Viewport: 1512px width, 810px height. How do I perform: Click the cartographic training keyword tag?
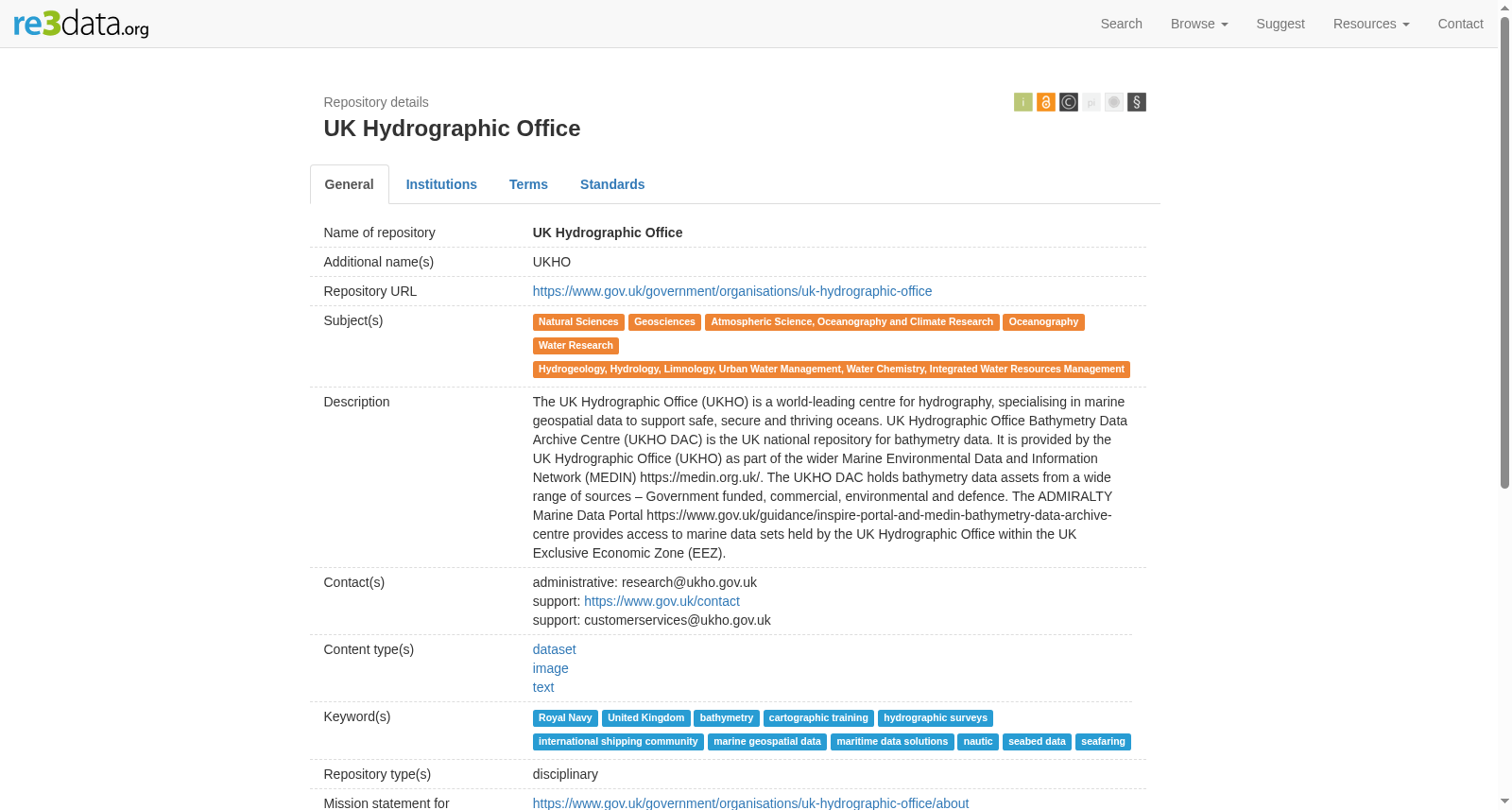coord(818,718)
